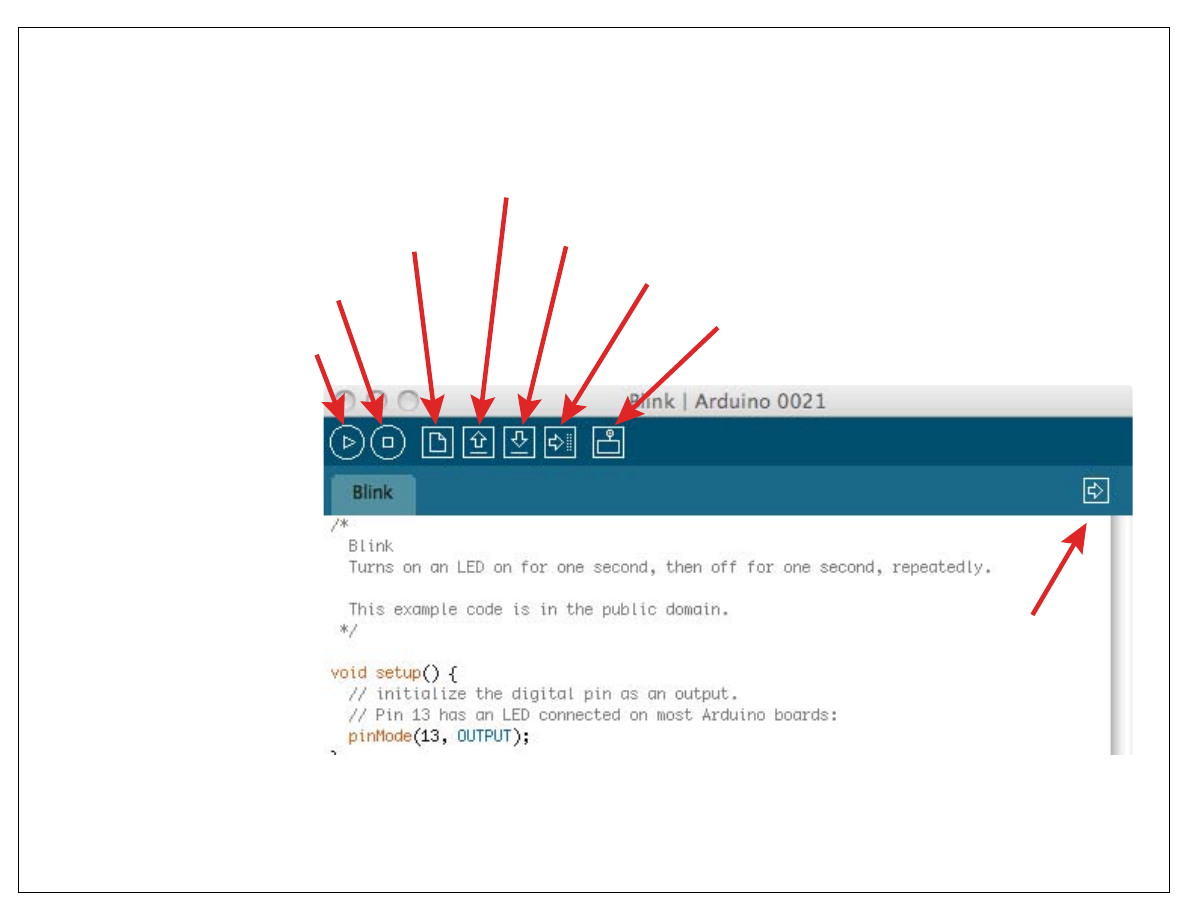Click the Verify/Compile play button
Viewport: 1188px width, 918px height.
(347, 442)
